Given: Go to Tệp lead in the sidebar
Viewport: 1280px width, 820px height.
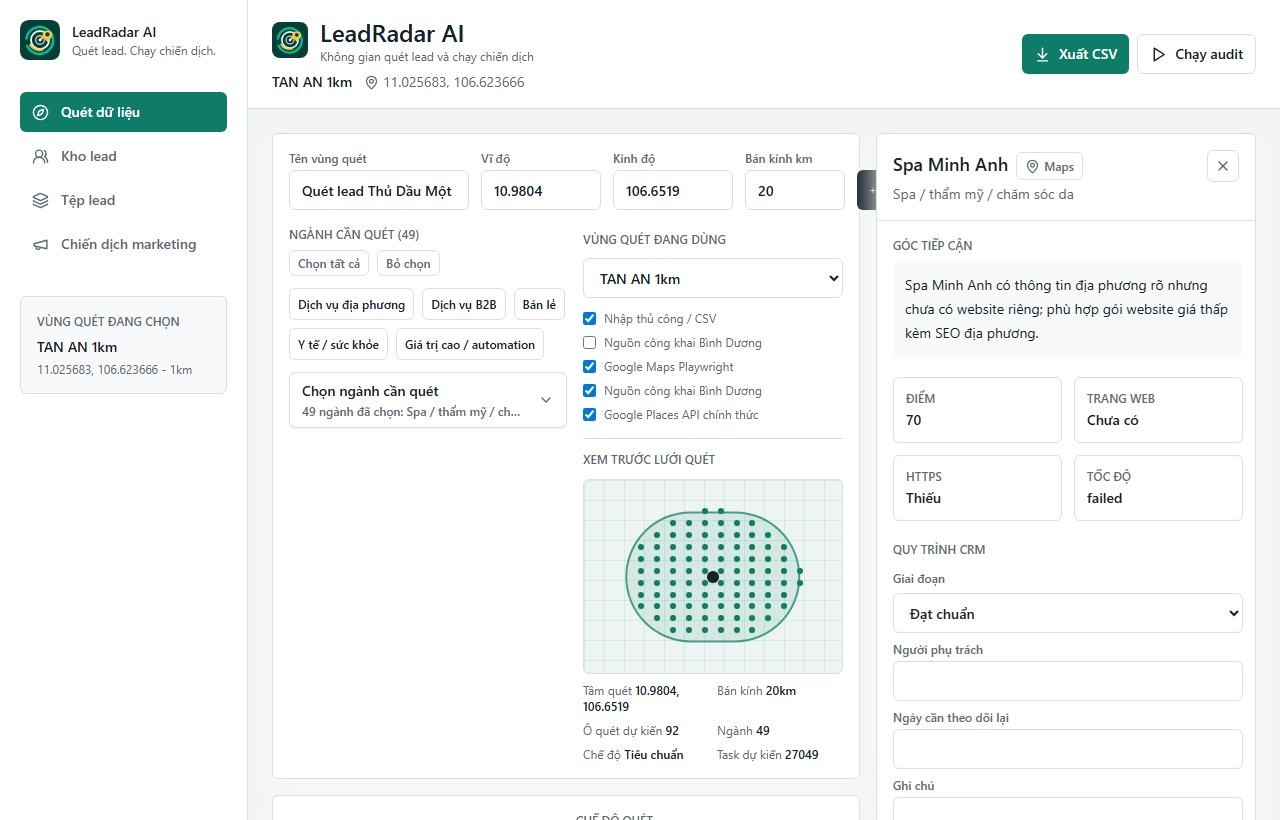Looking at the screenshot, I should pos(123,200).
